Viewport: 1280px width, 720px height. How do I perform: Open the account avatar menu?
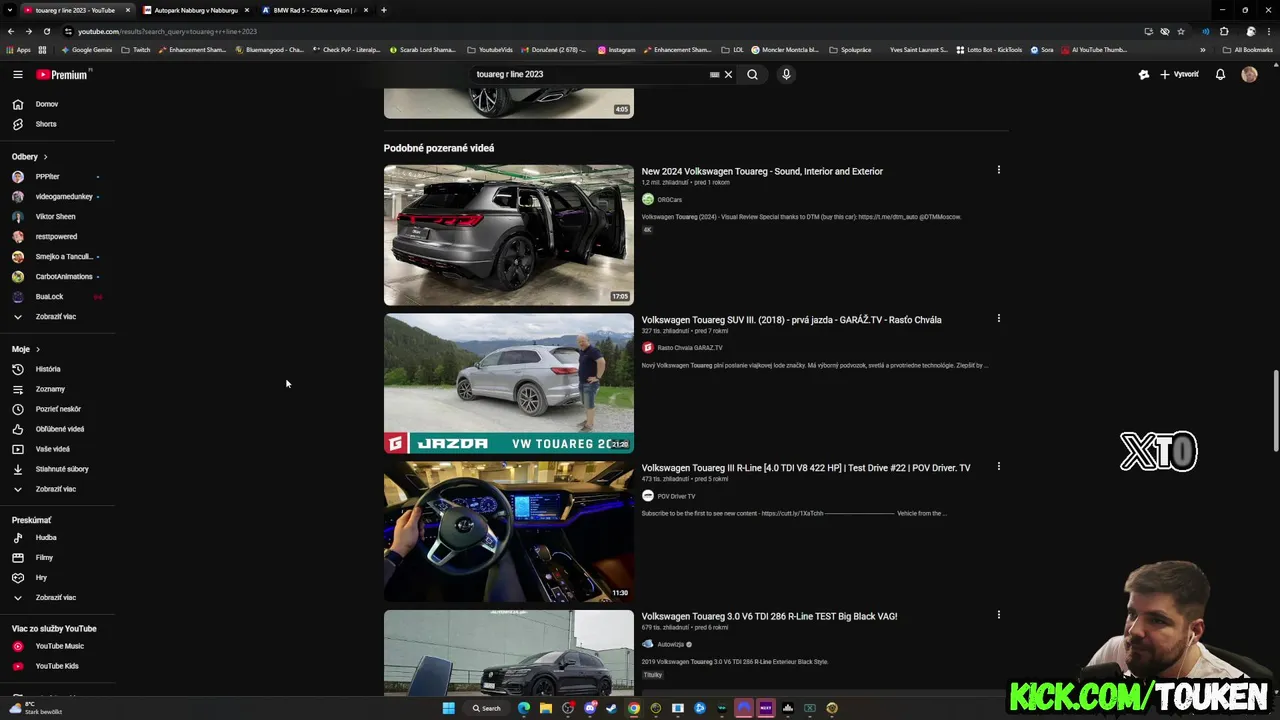click(x=1249, y=74)
